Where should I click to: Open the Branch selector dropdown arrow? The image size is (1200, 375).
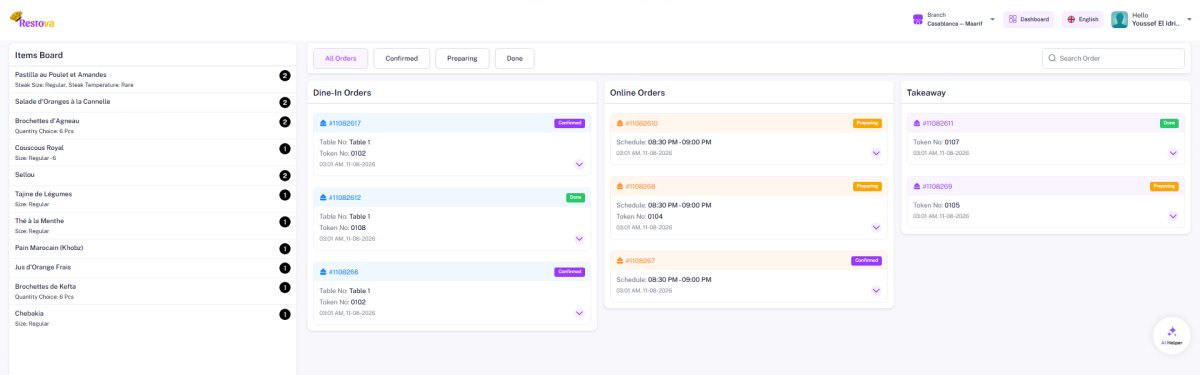(x=992, y=19)
